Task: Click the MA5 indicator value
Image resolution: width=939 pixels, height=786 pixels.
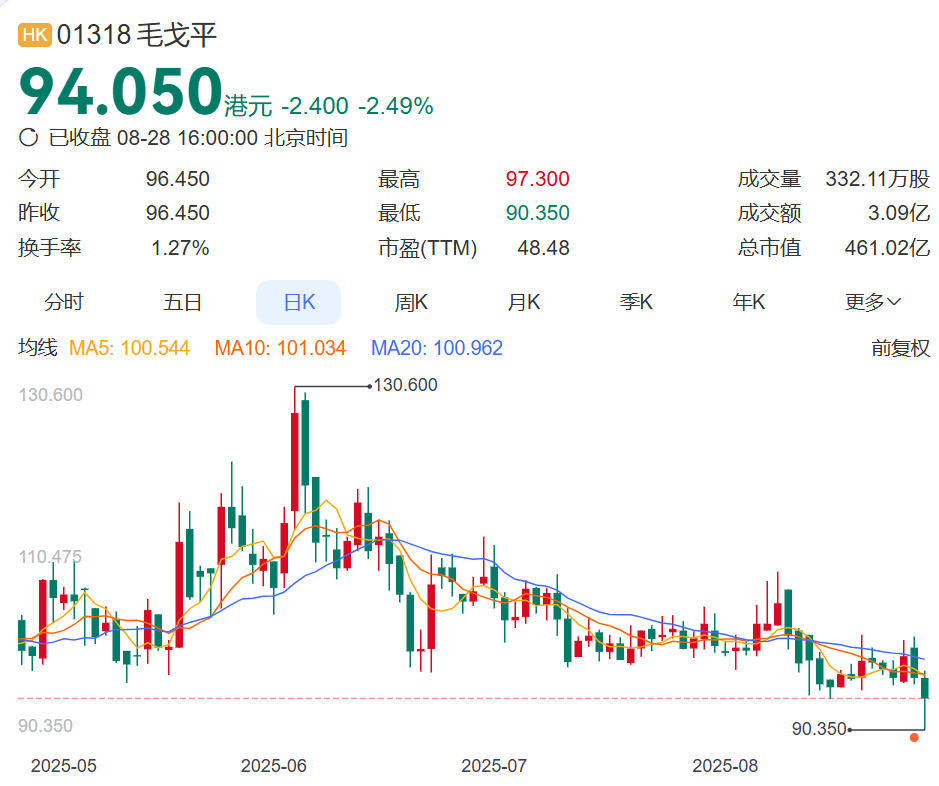Action: pyautogui.click(x=129, y=348)
